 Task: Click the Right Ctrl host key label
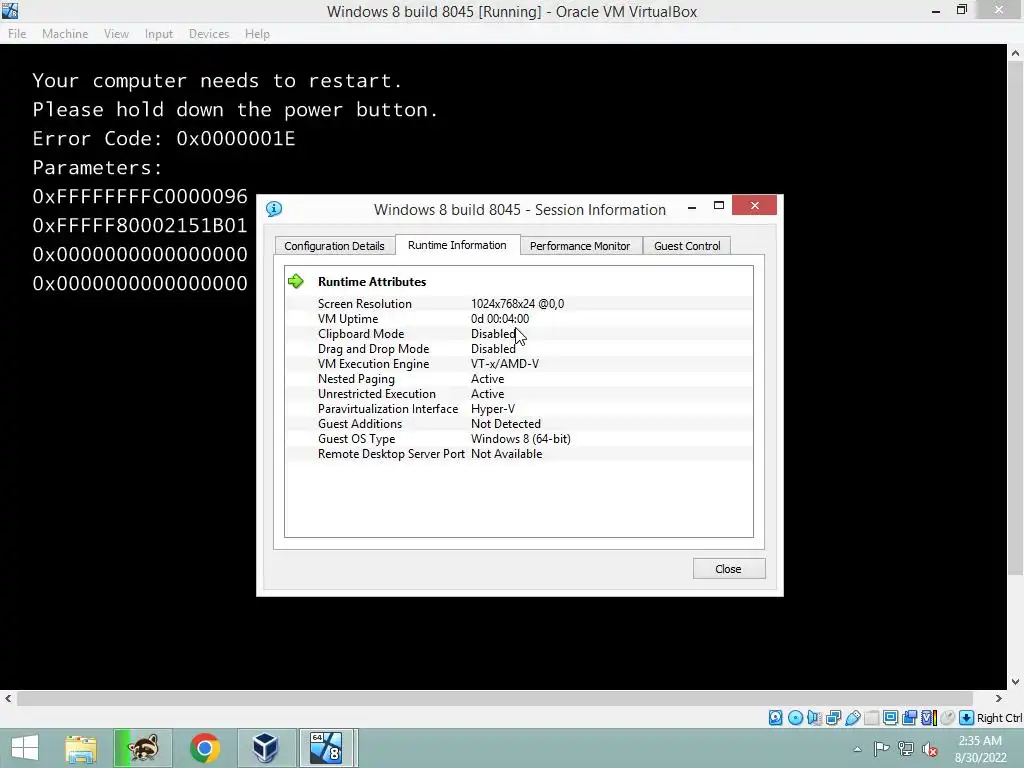tap(999, 718)
